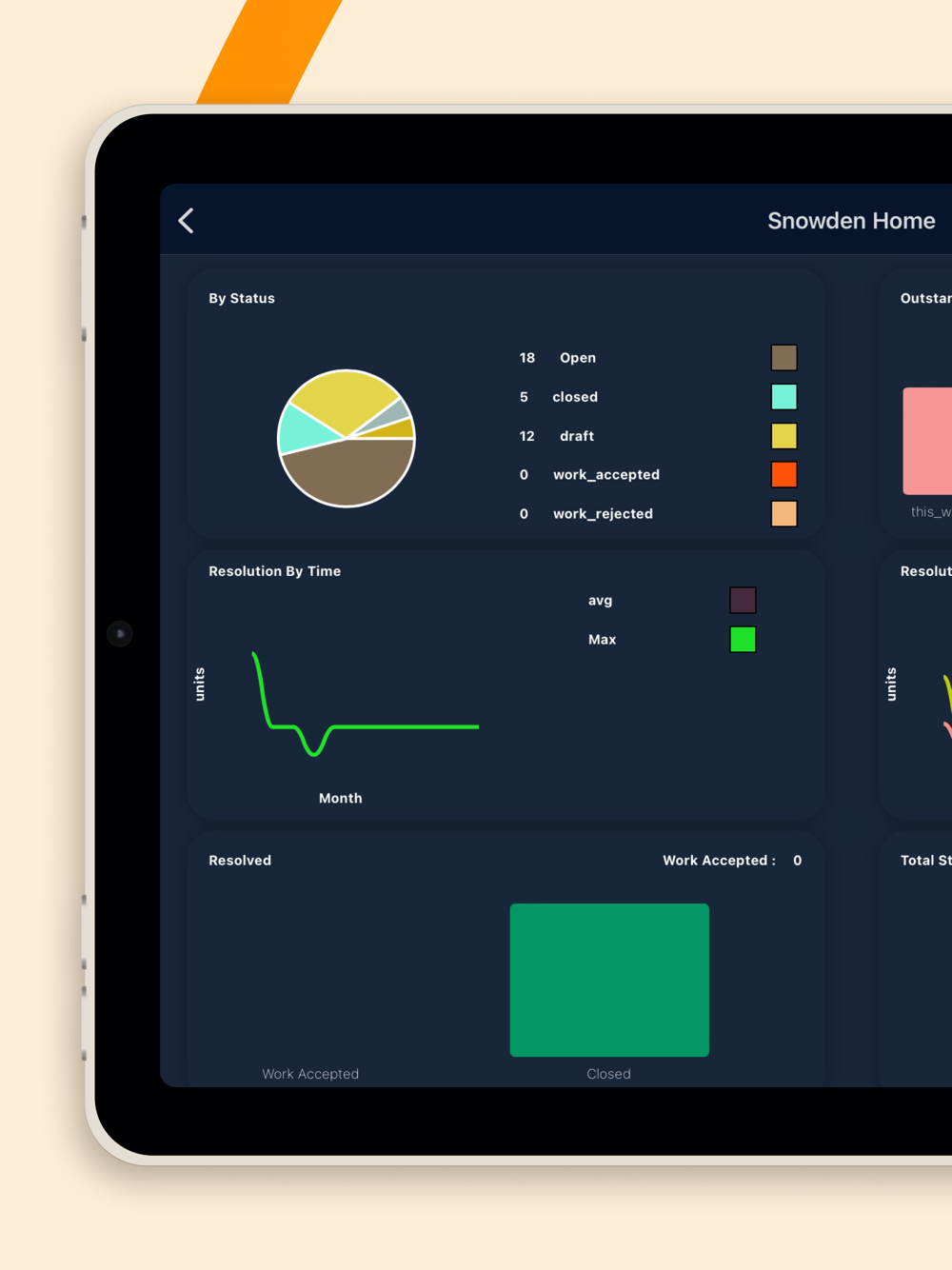Go back using the back arrow
Image resolution: width=952 pixels, height=1270 pixels.
point(187,221)
